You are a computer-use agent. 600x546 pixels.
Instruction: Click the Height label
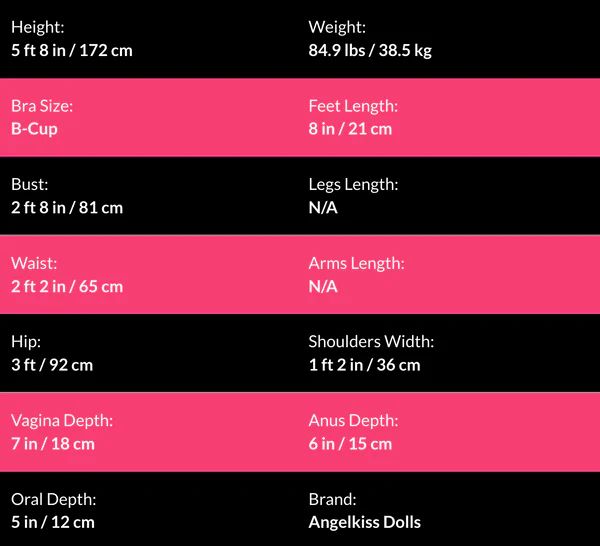click(36, 27)
